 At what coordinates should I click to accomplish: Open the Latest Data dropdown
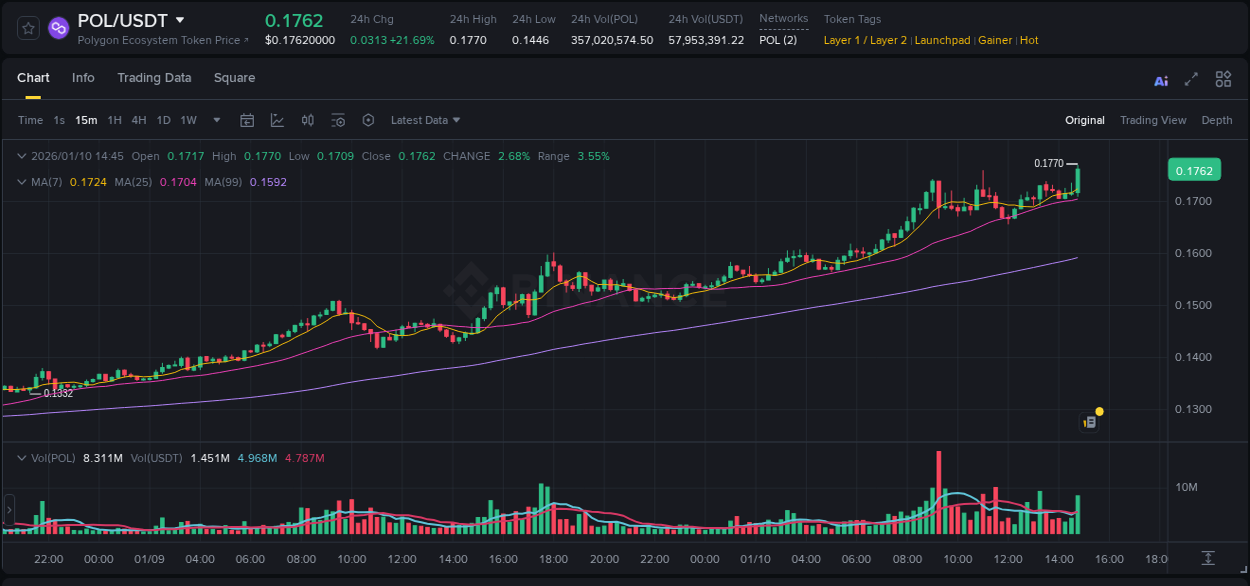[425, 120]
